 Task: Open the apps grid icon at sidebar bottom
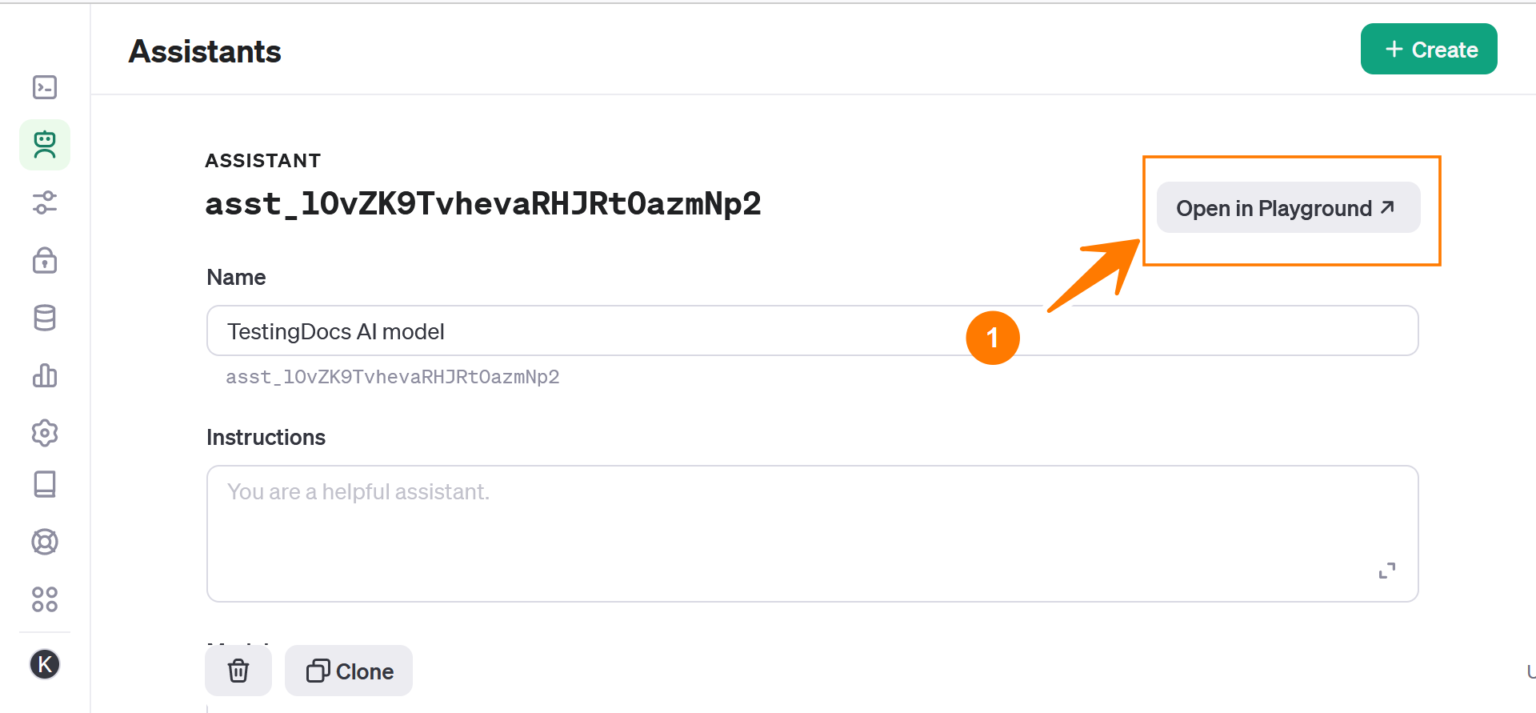coord(44,599)
